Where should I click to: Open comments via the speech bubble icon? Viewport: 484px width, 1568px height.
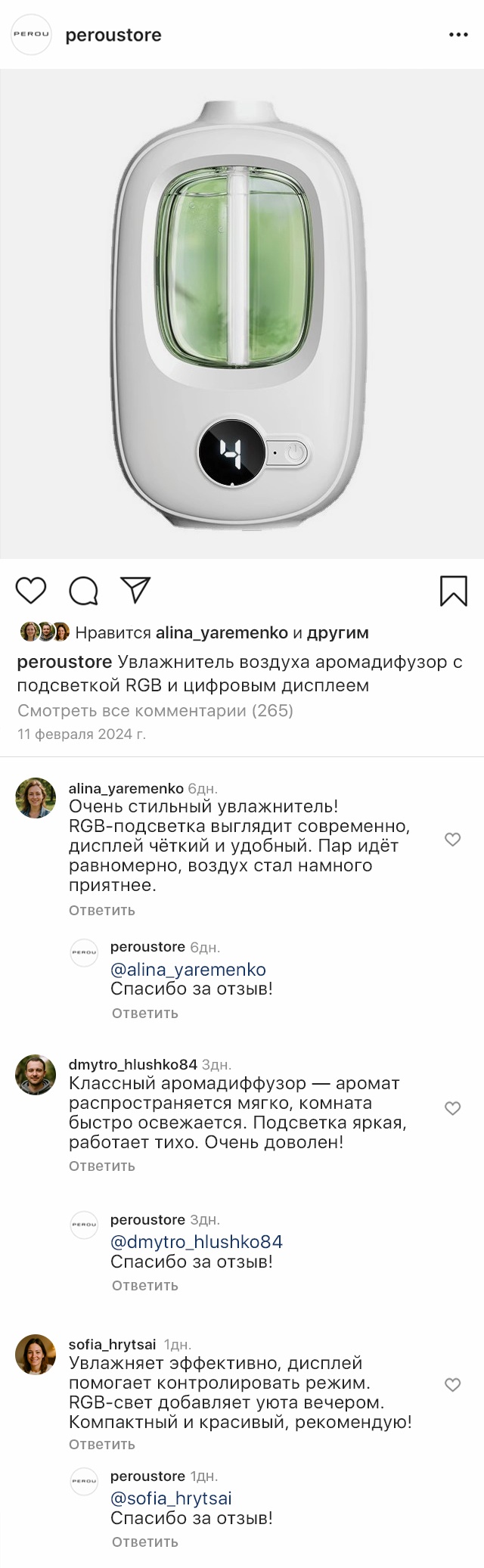click(x=83, y=591)
